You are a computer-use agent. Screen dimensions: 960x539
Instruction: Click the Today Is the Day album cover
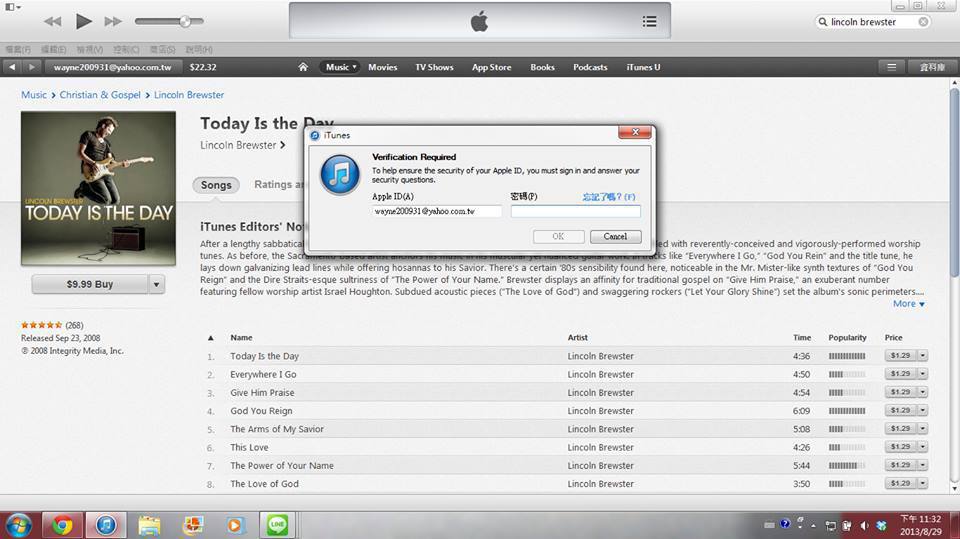click(99, 189)
